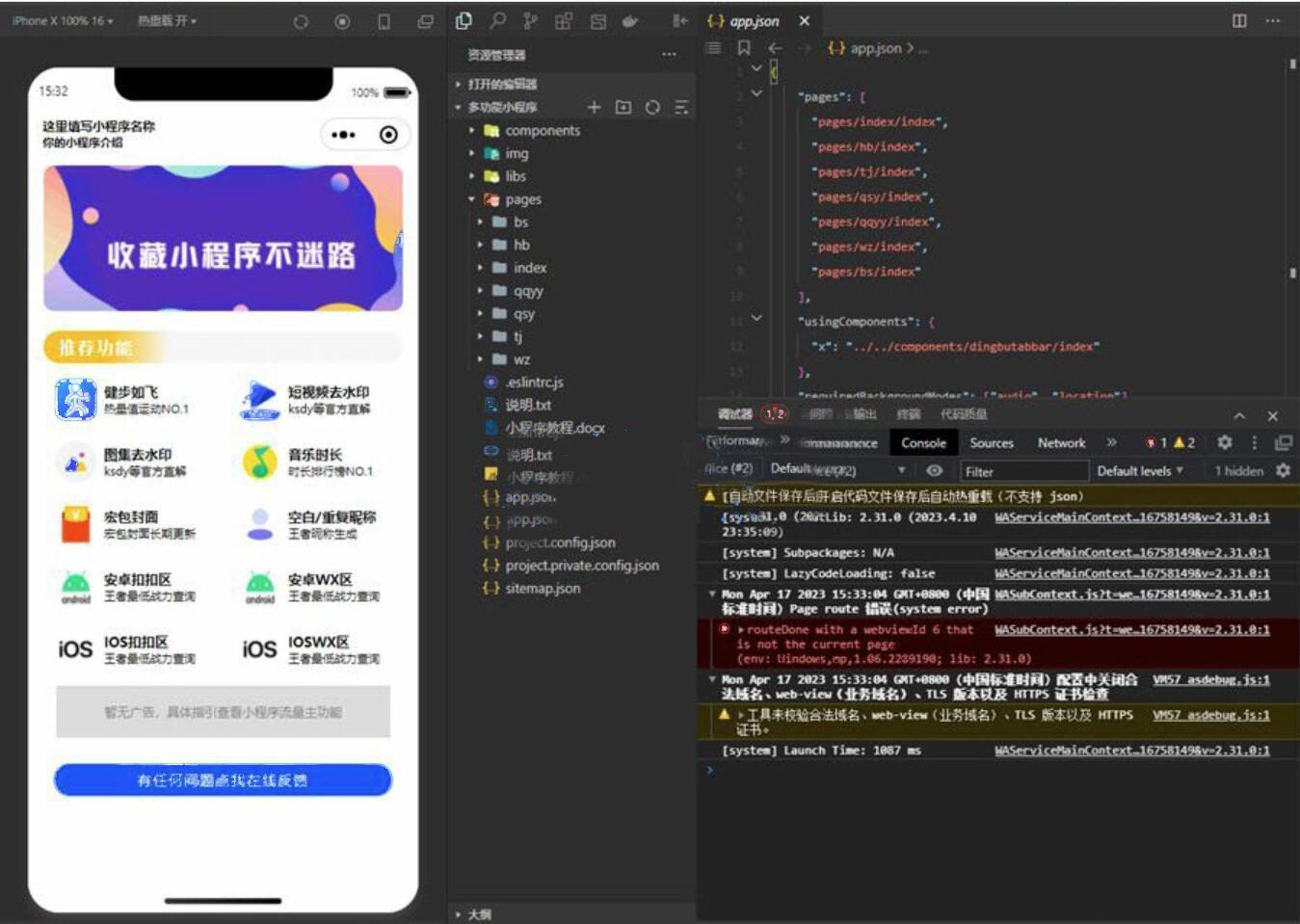Toggle live expression eye icon in console

click(934, 470)
